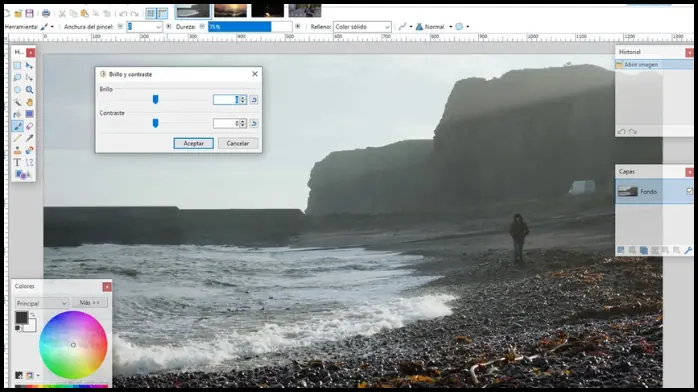The height and width of the screenshot is (392, 698).
Task: Reset the Brillo value
Action: point(254,100)
